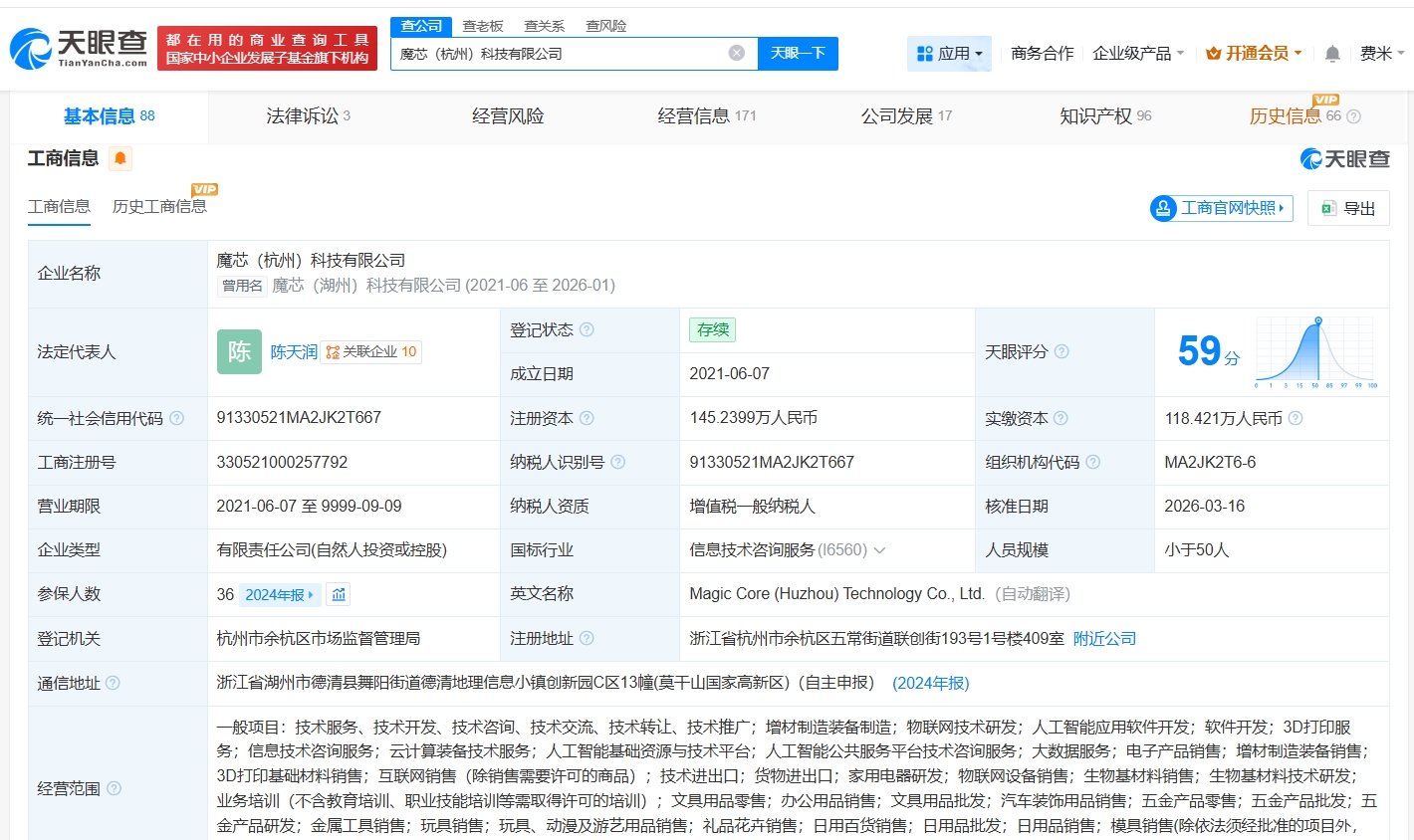Open the trend chart icon beside 参保人数

coord(339,594)
